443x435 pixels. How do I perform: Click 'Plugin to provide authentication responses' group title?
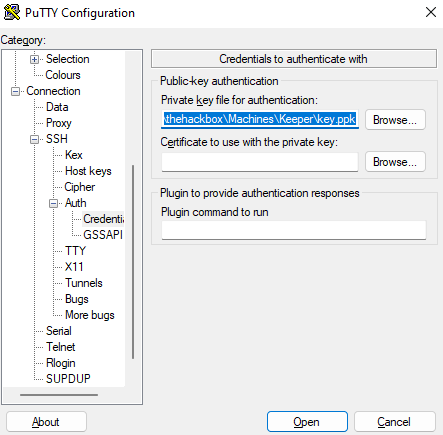pos(260,193)
